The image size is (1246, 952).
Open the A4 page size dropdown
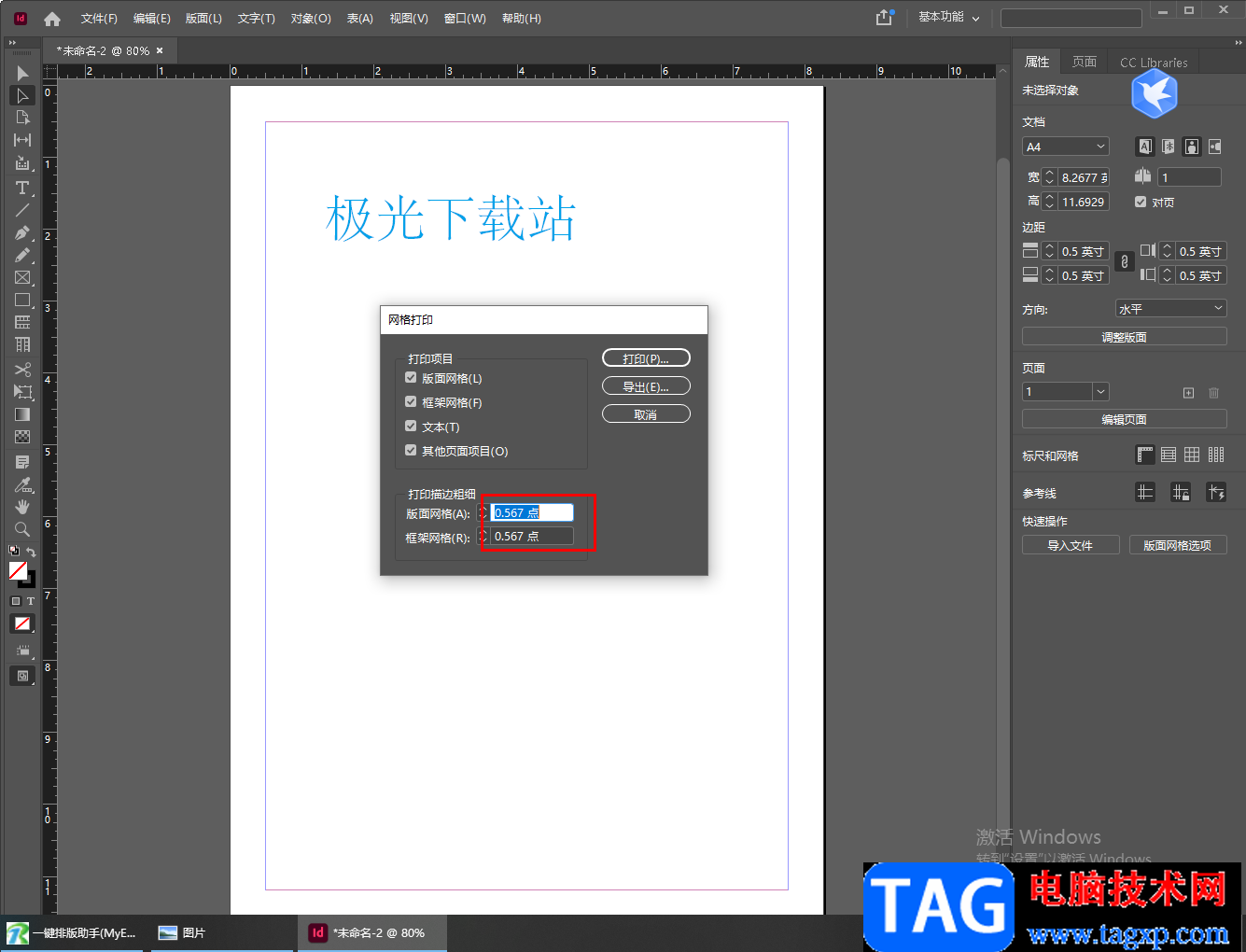[x=1065, y=147]
